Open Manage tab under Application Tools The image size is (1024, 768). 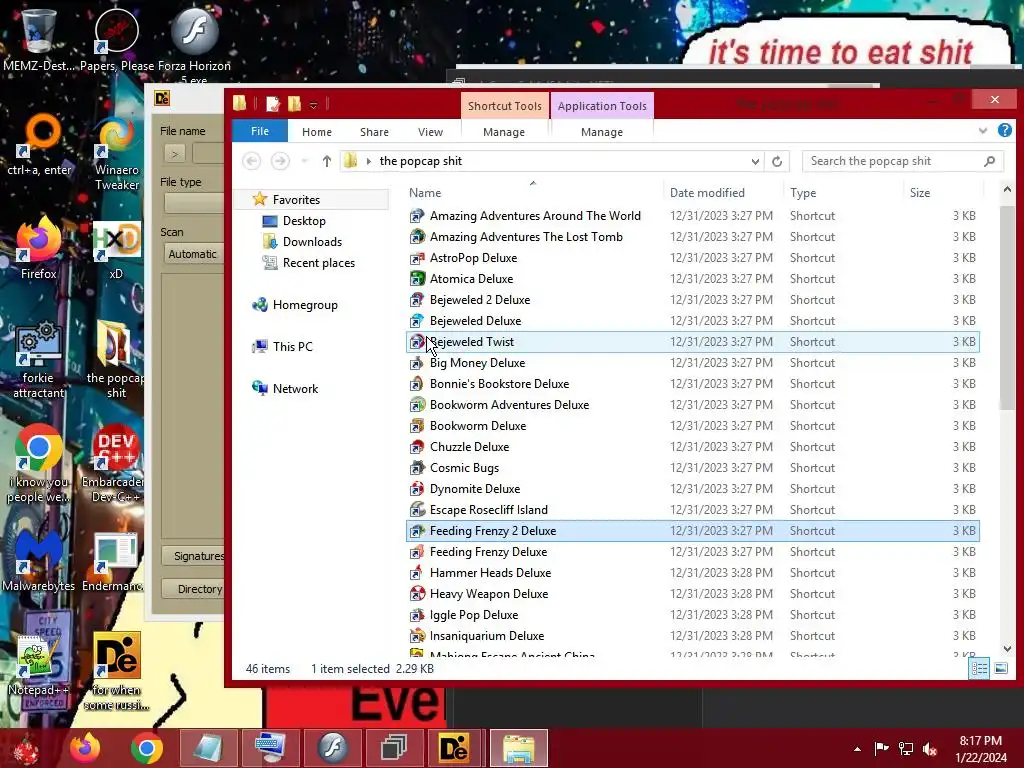(x=601, y=132)
